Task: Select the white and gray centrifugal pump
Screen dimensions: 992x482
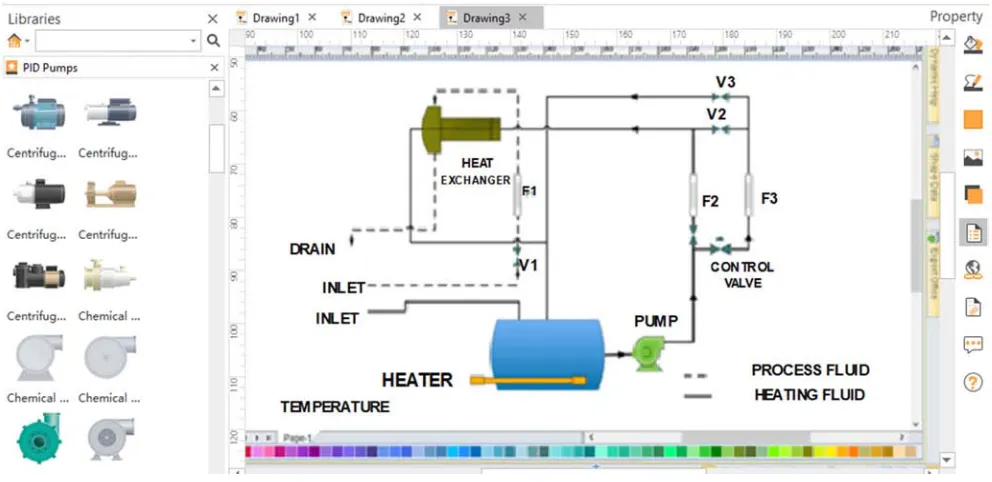Action: click(x=109, y=111)
